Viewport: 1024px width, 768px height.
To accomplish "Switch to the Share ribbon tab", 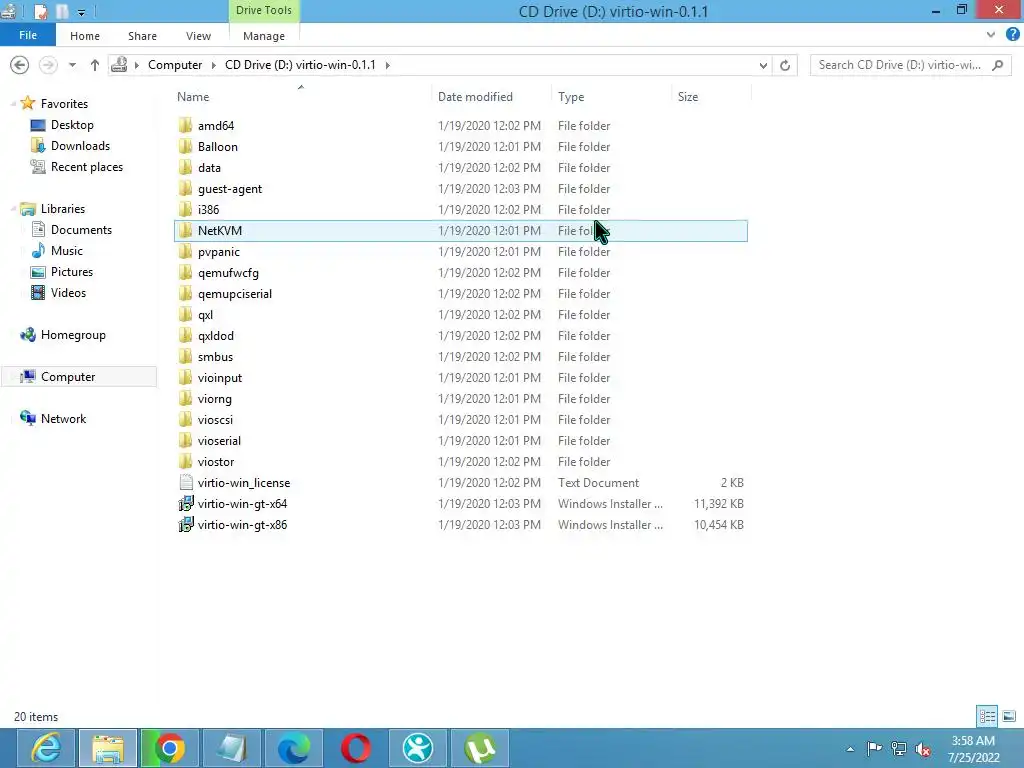I will pos(142,36).
